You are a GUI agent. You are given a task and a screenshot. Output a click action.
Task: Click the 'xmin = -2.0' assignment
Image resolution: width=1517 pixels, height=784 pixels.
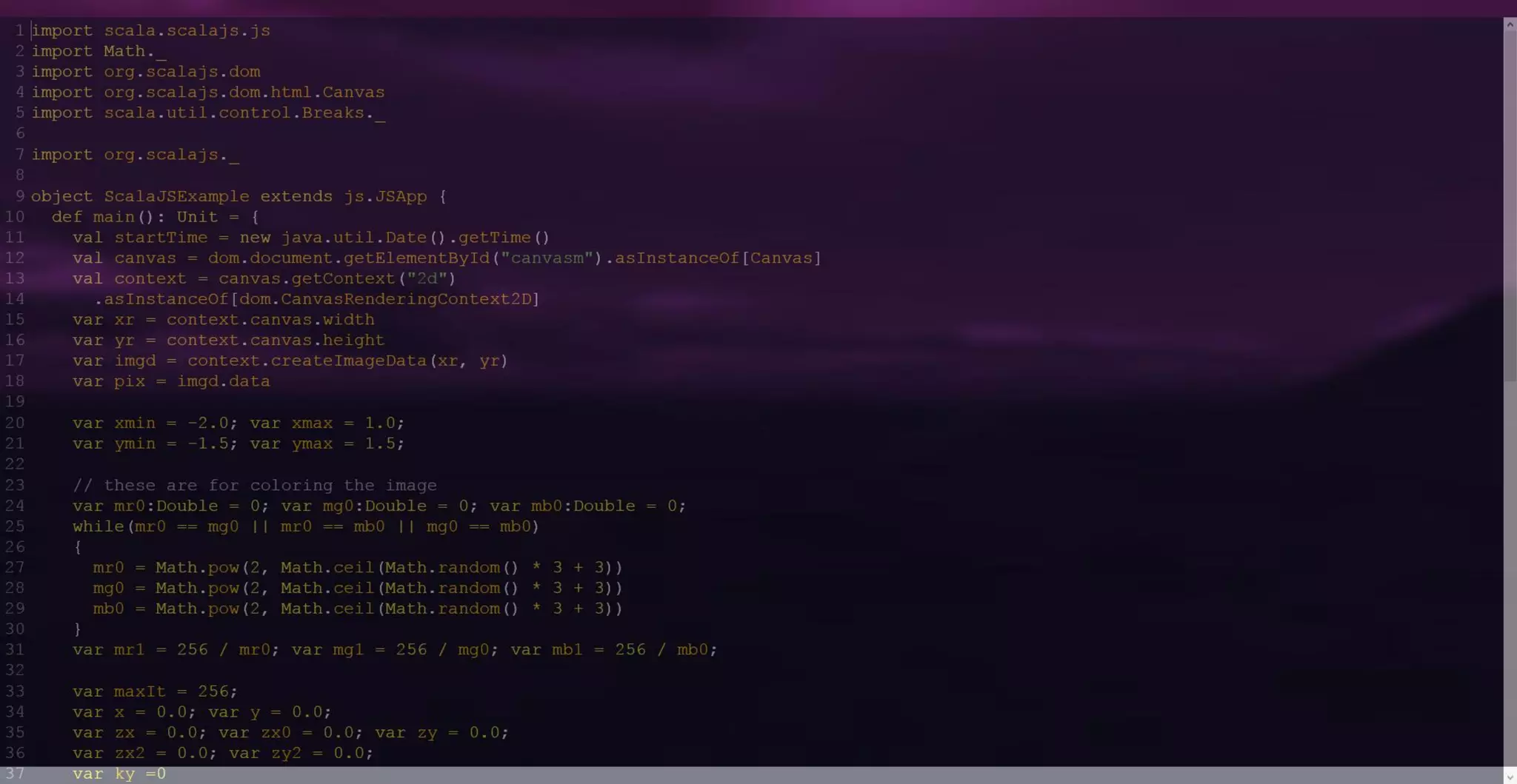[x=171, y=423]
